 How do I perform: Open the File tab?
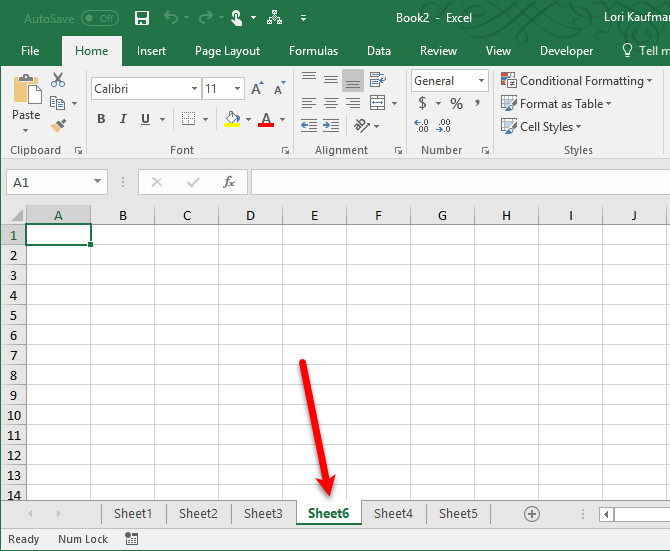click(30, 51)
